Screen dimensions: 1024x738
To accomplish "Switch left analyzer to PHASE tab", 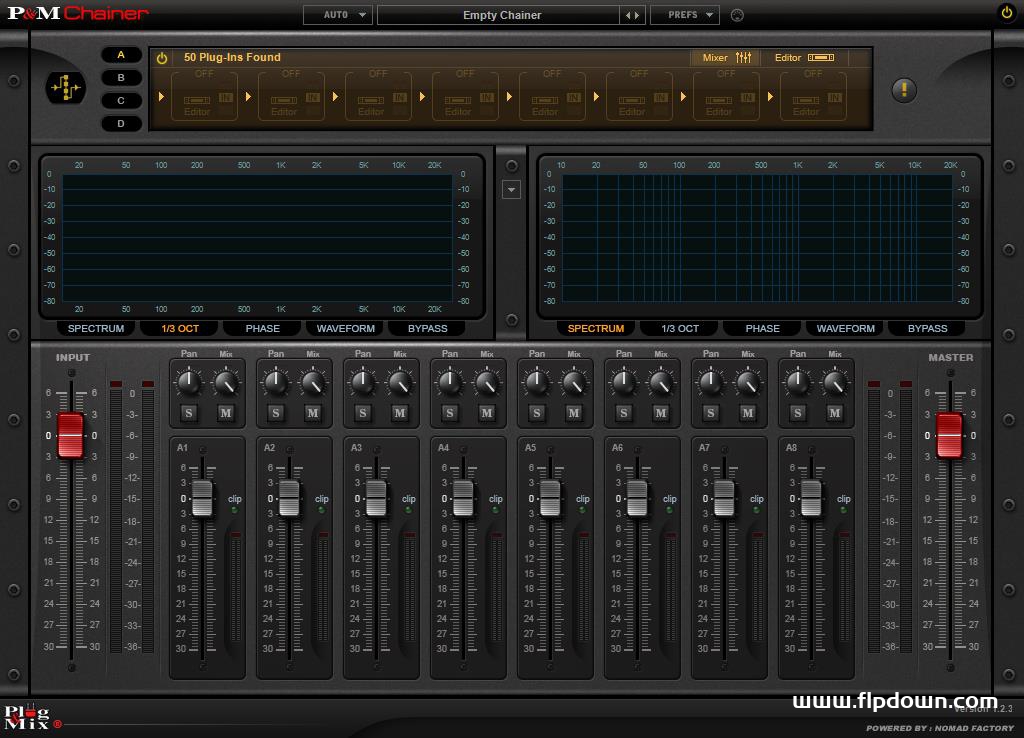I will (x=263, y=328).
